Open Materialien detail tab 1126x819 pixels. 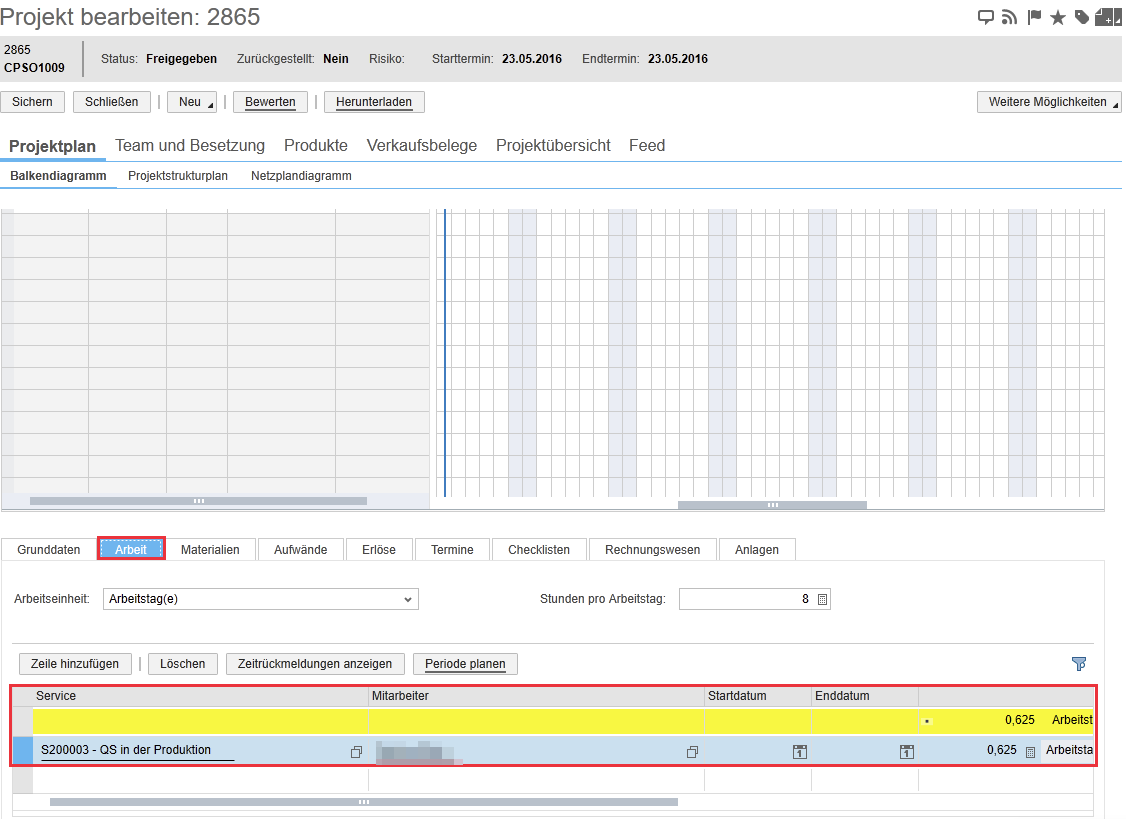210,550
